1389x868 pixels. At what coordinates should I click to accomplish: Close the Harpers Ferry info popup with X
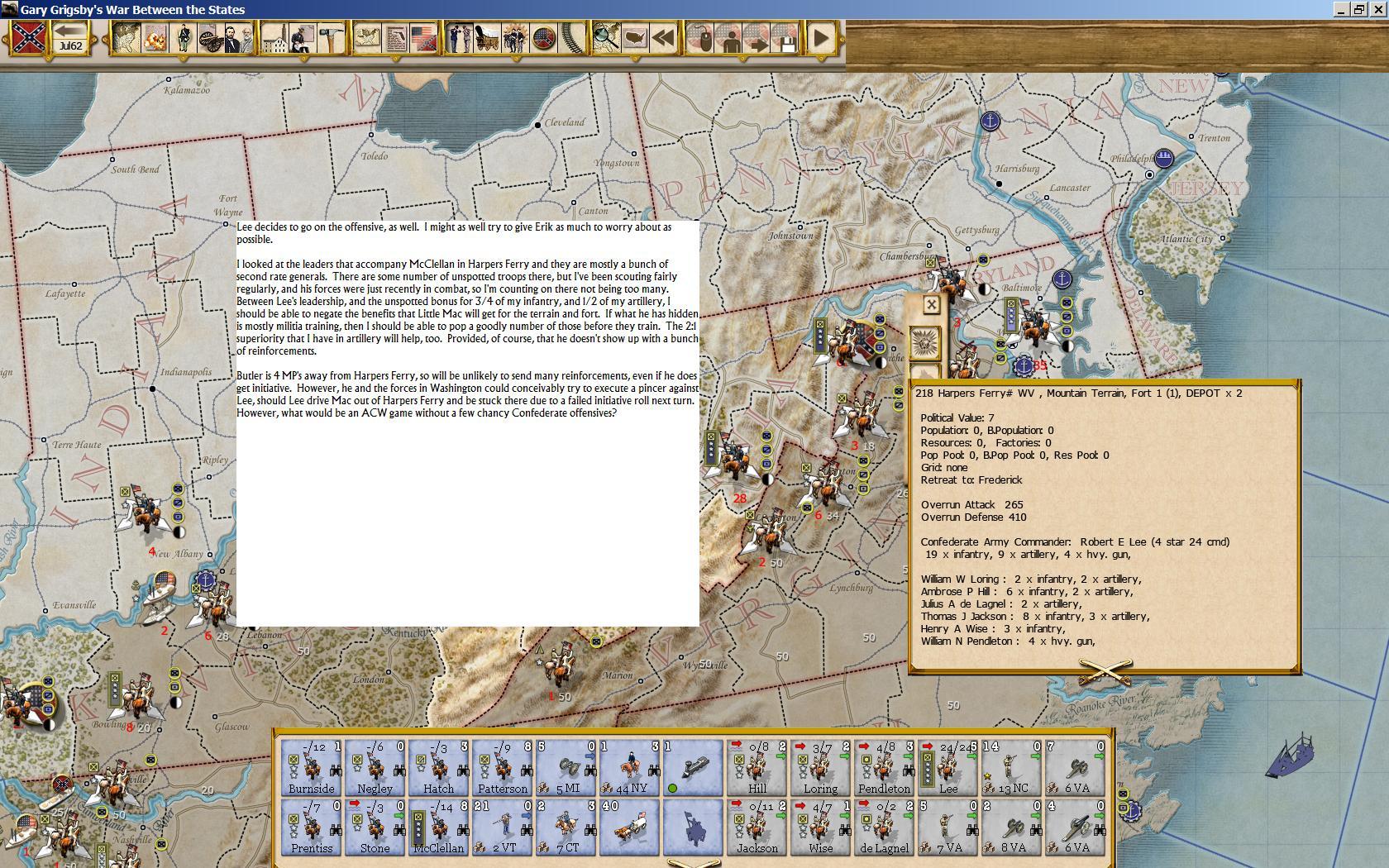point(931,304)
